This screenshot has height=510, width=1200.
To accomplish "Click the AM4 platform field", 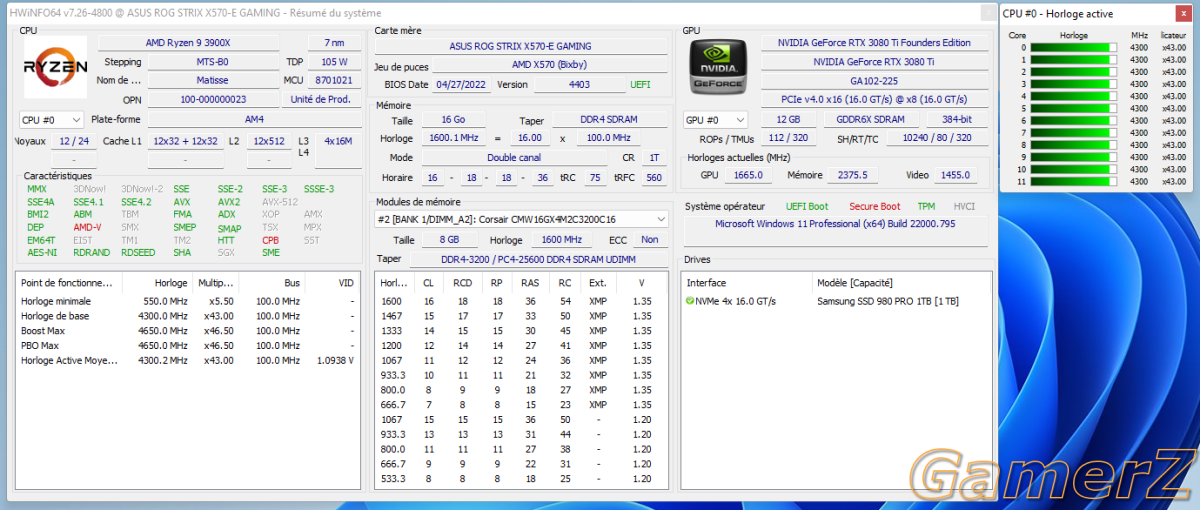I will (254, 120).
